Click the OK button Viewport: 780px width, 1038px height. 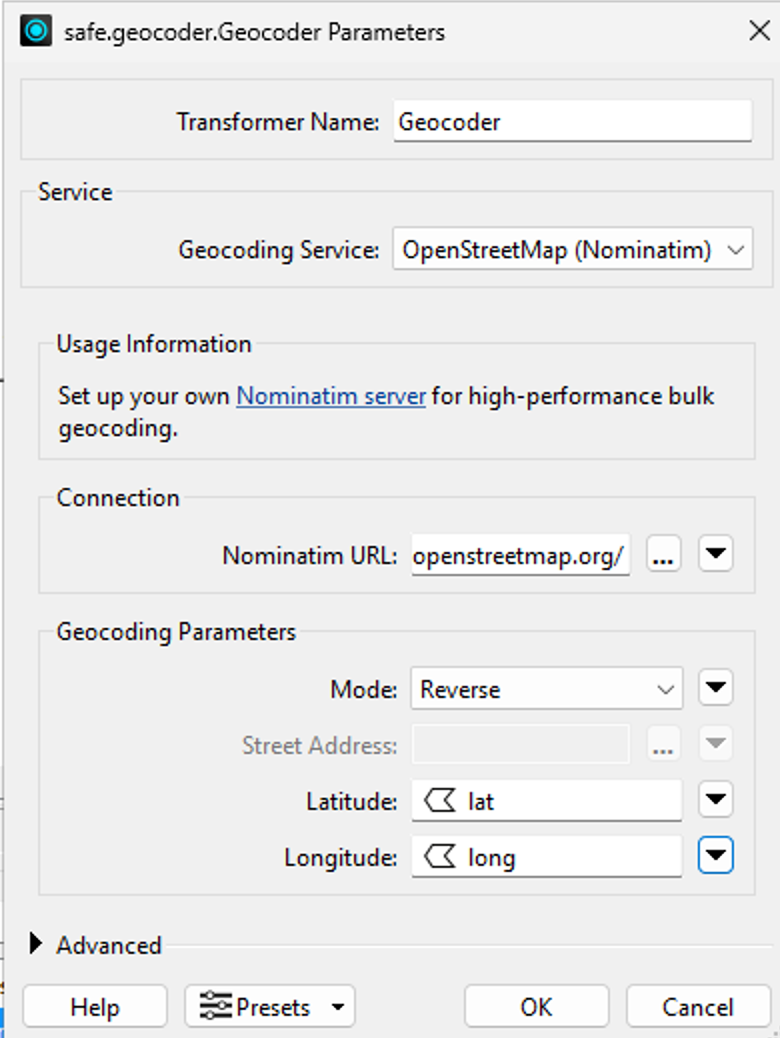536,1007
